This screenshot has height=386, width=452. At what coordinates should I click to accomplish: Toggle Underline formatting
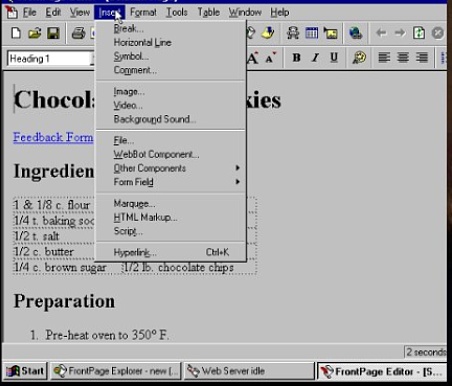click(x=334, y=58)
